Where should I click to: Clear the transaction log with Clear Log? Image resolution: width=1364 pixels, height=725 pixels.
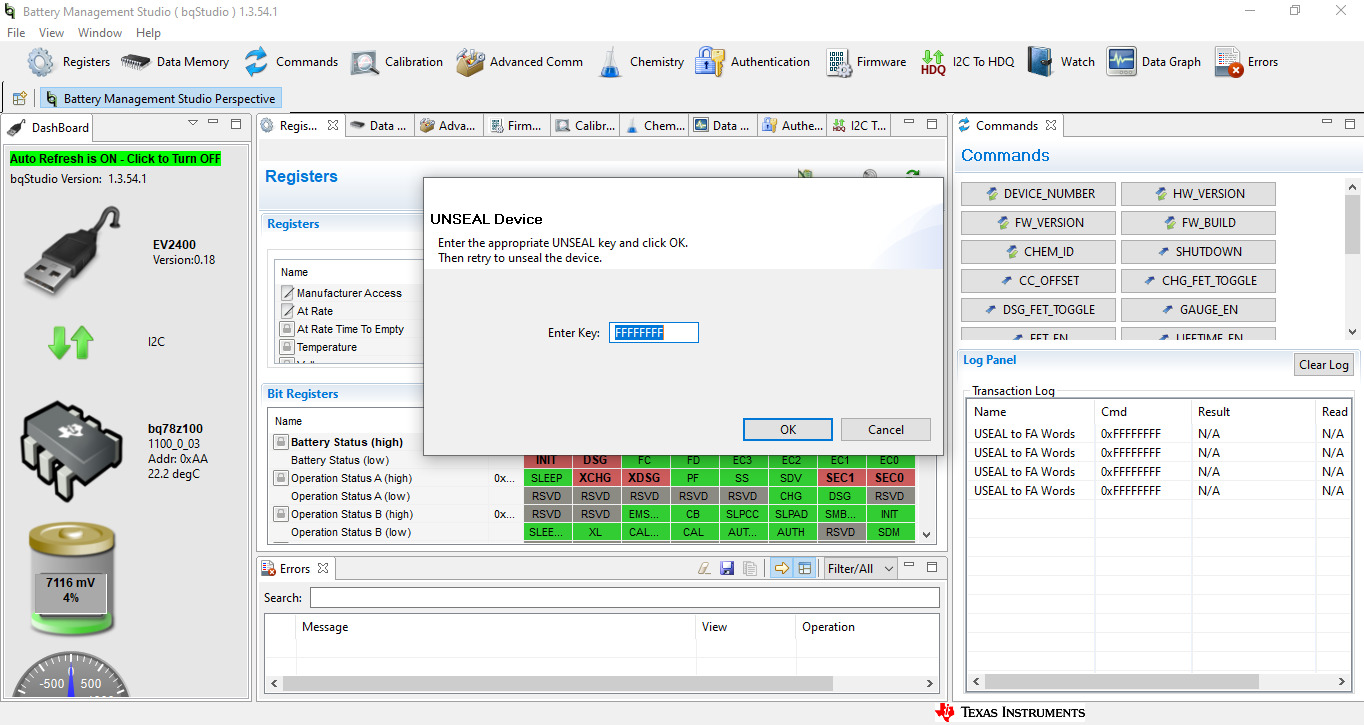[1324, 365]
